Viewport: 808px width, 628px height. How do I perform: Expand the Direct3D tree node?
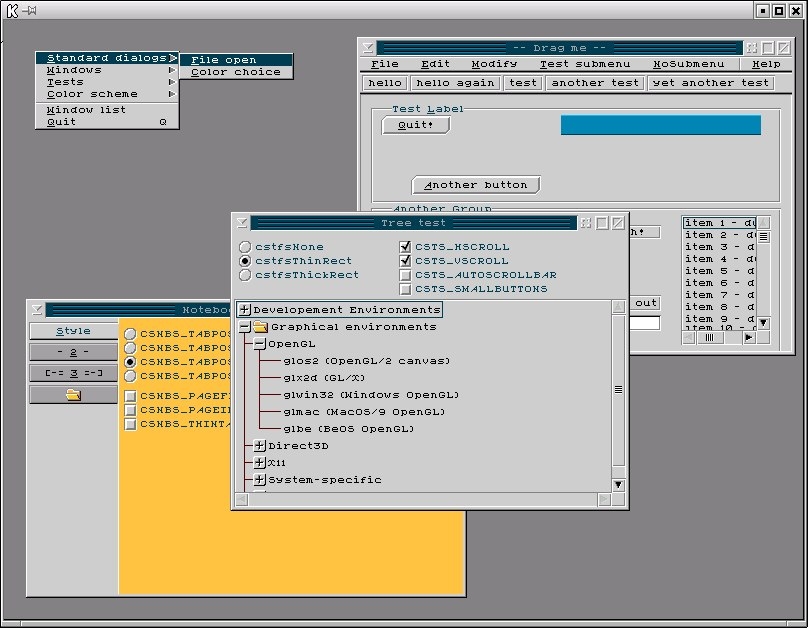tap(259, 446)
